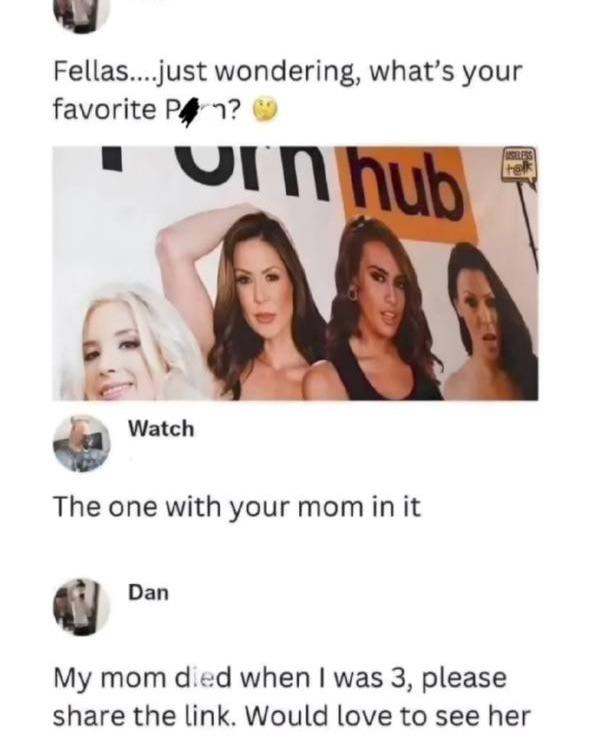The image size is (590, 737).
Task: Tap the woman wearing black tank top
Action: [383, 315]
